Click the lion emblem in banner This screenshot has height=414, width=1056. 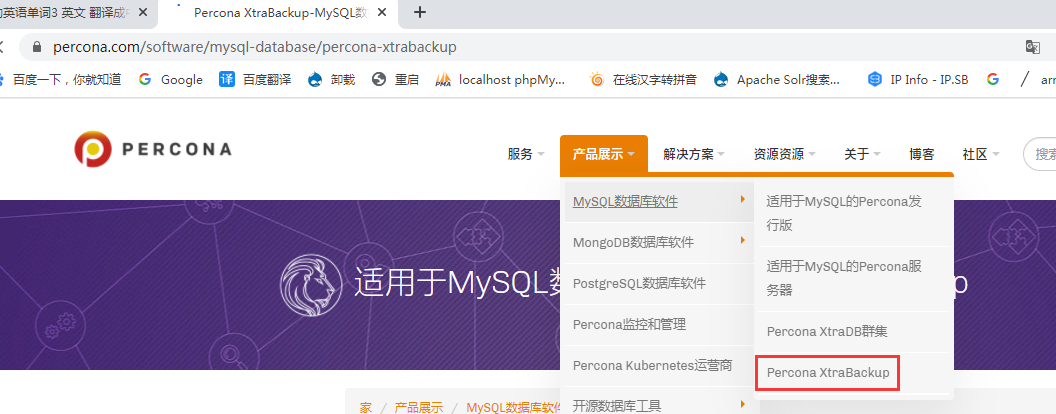pos(310,284)
